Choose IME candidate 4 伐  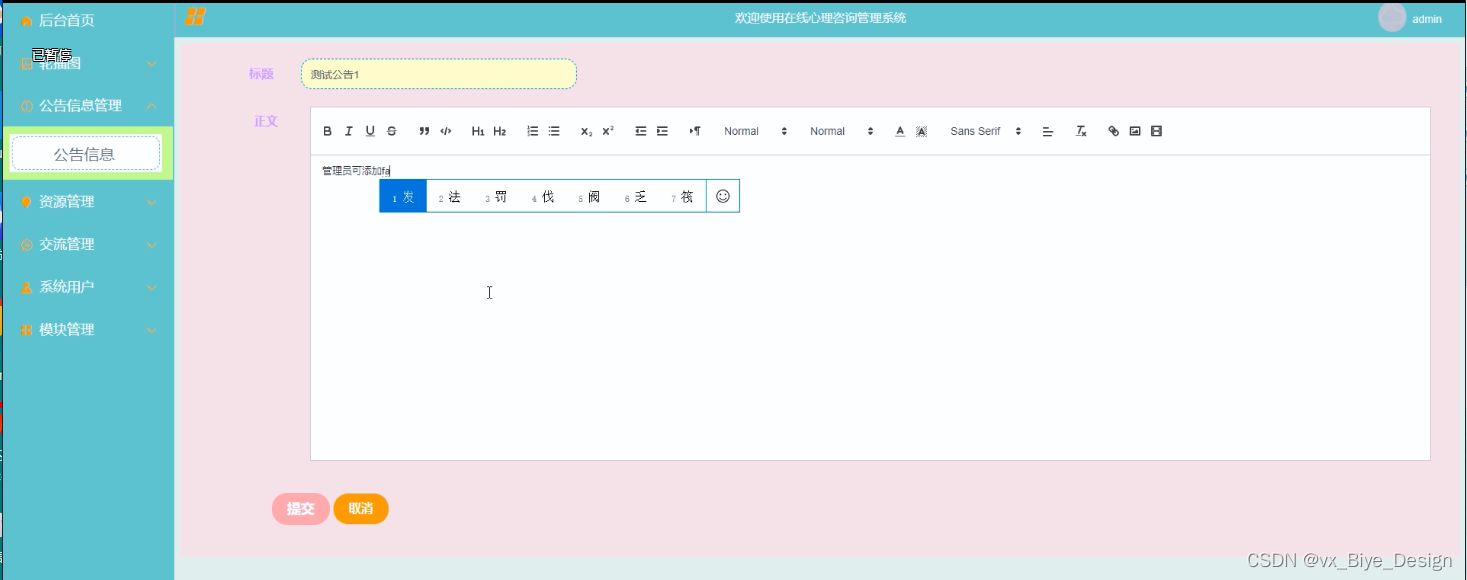[543, 196]
